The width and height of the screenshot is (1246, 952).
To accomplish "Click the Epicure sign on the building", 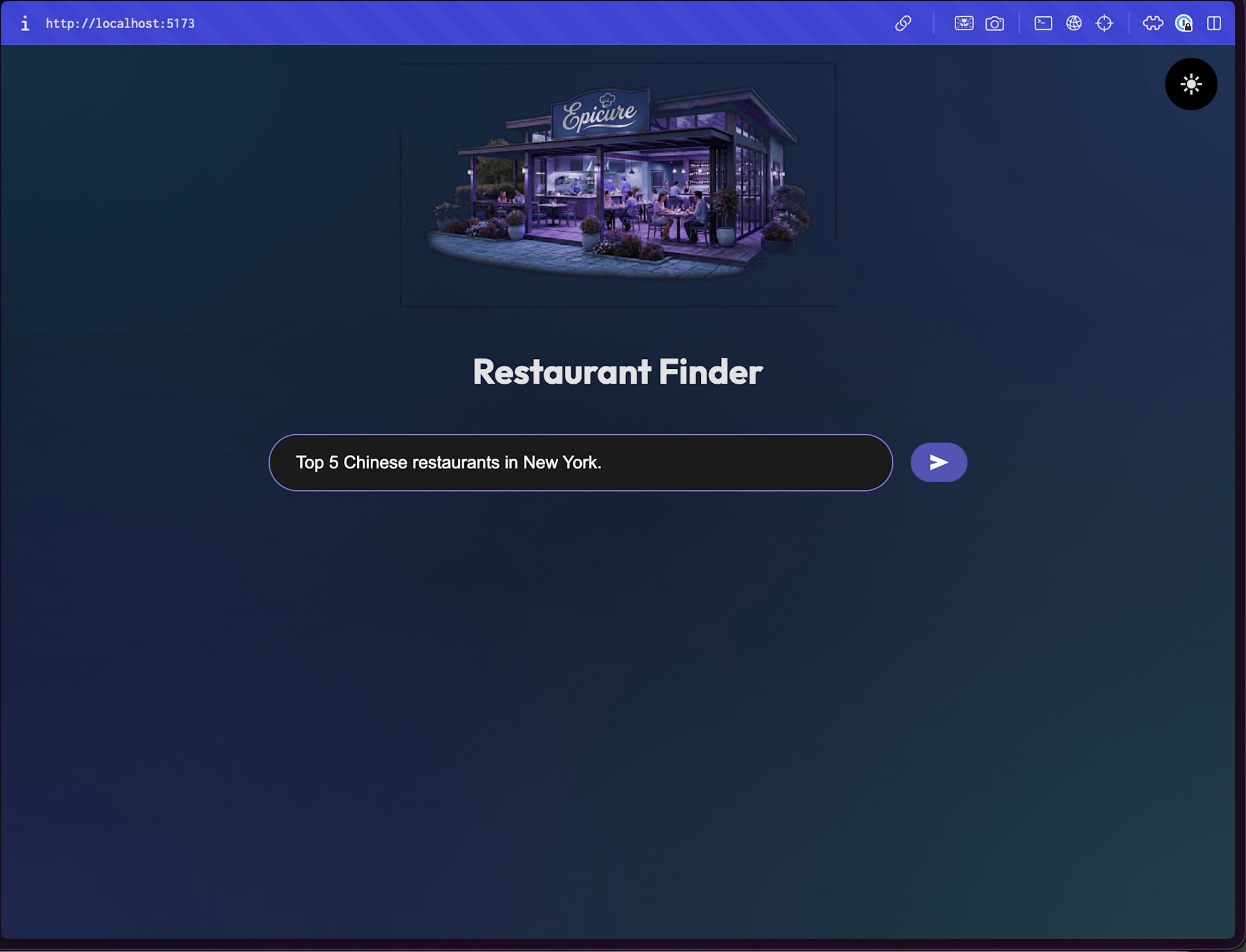I will click(599, 113).
